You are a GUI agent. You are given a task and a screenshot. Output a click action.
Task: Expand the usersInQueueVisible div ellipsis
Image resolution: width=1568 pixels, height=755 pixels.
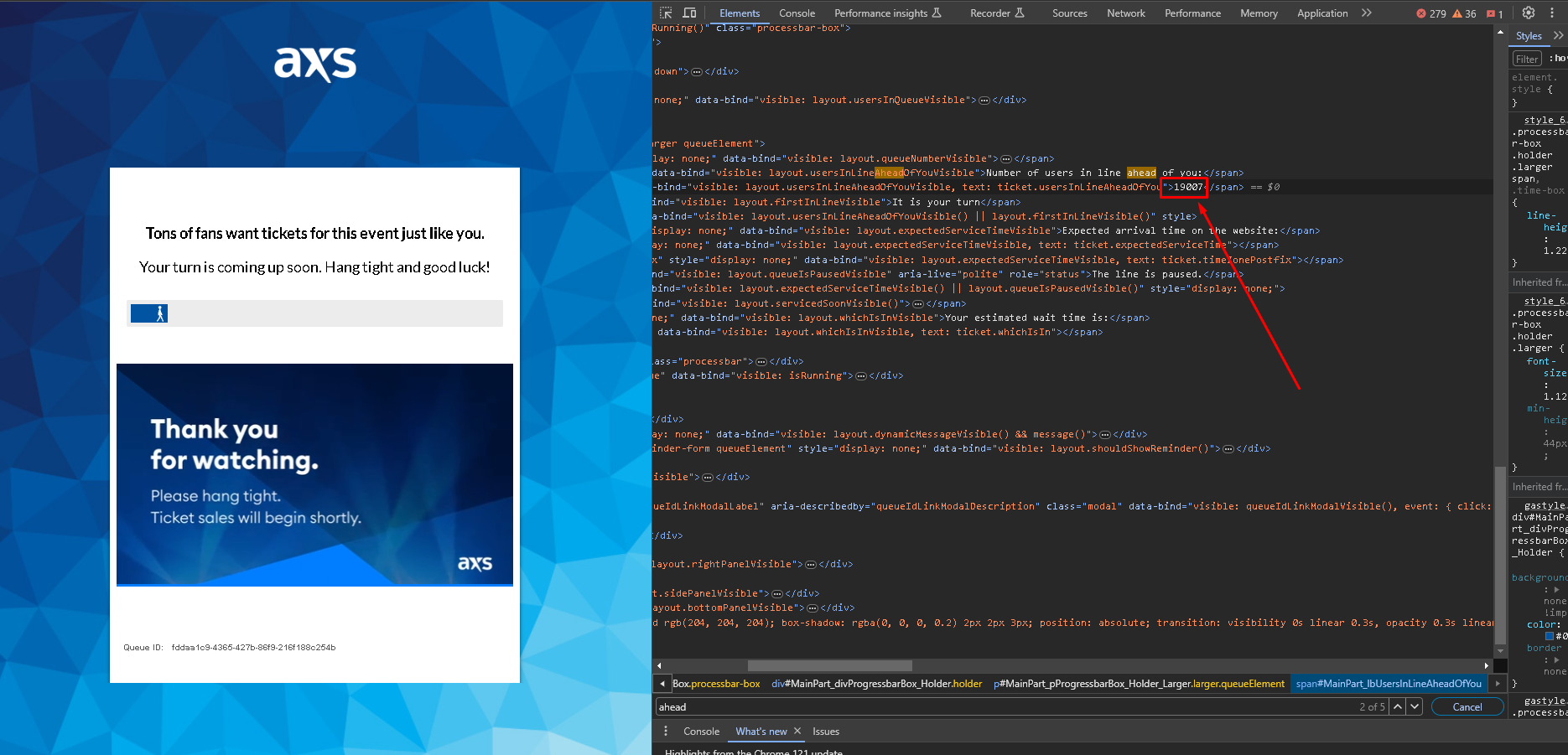pos(984,101)
